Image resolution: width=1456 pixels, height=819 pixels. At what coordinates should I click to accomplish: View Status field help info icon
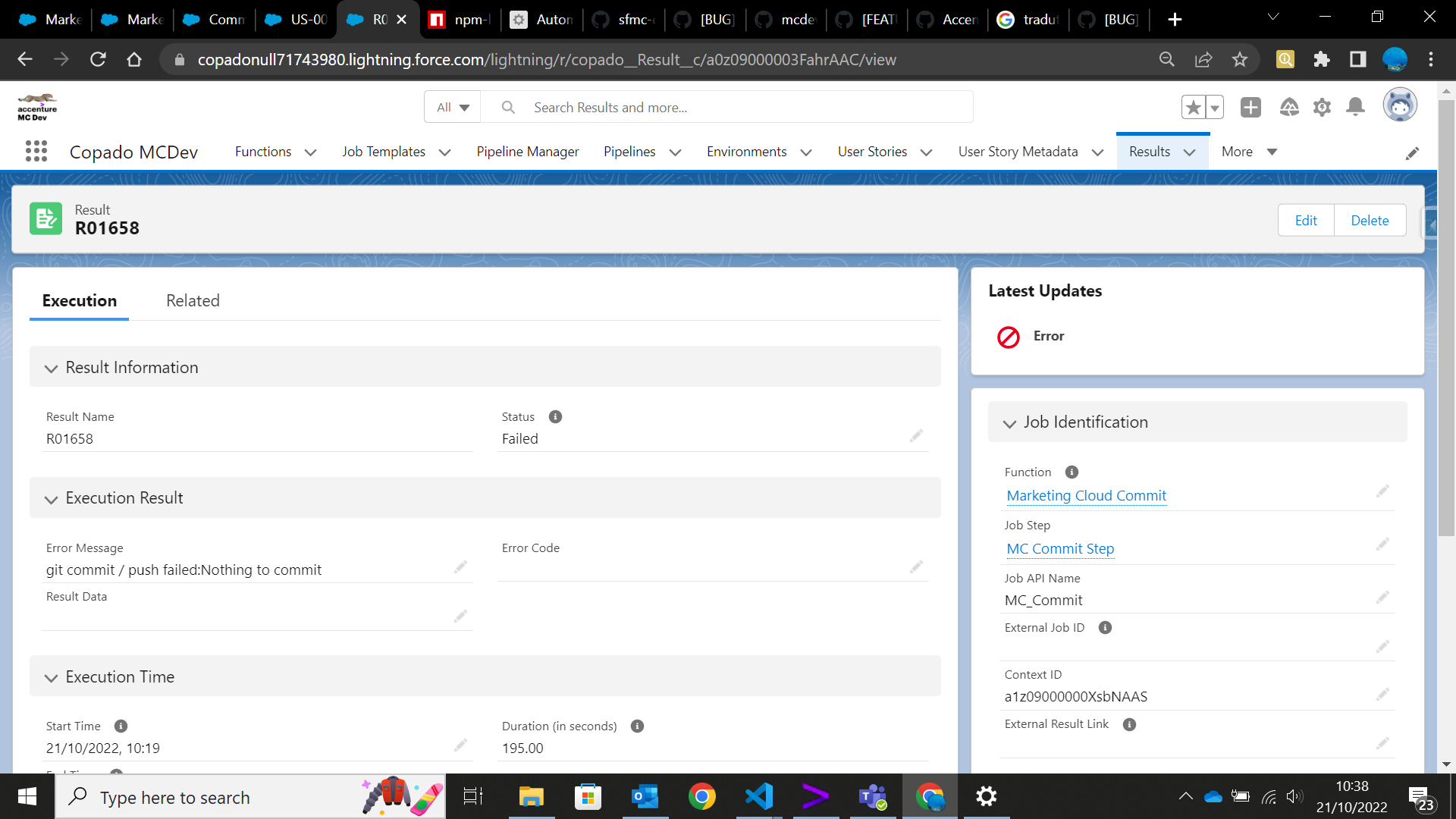554,416
